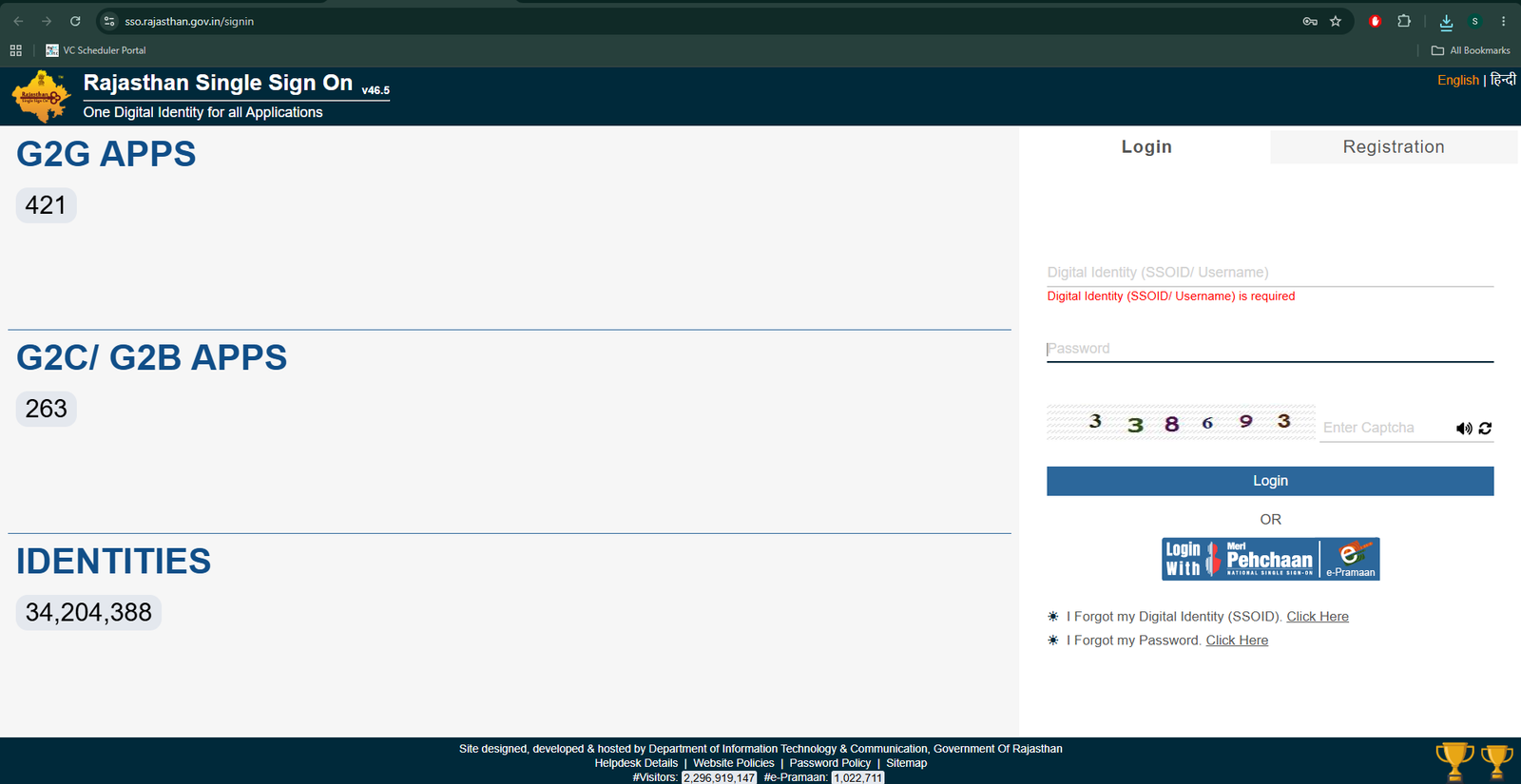Viewport: 1521px width, 784px height.
Task: Switch to the Login tab
Action: (x=1146, y=146)
